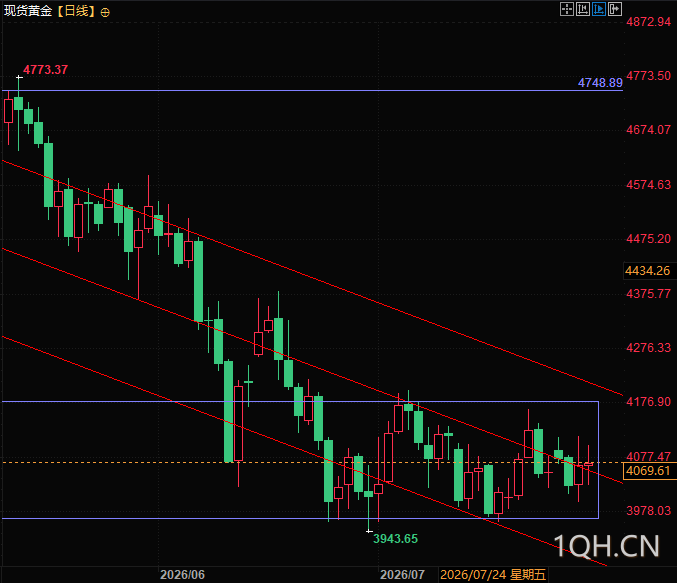Click the circled plus icon beside 日线
Viewport: 677px width, 583px height.
(x=105, y=13)
